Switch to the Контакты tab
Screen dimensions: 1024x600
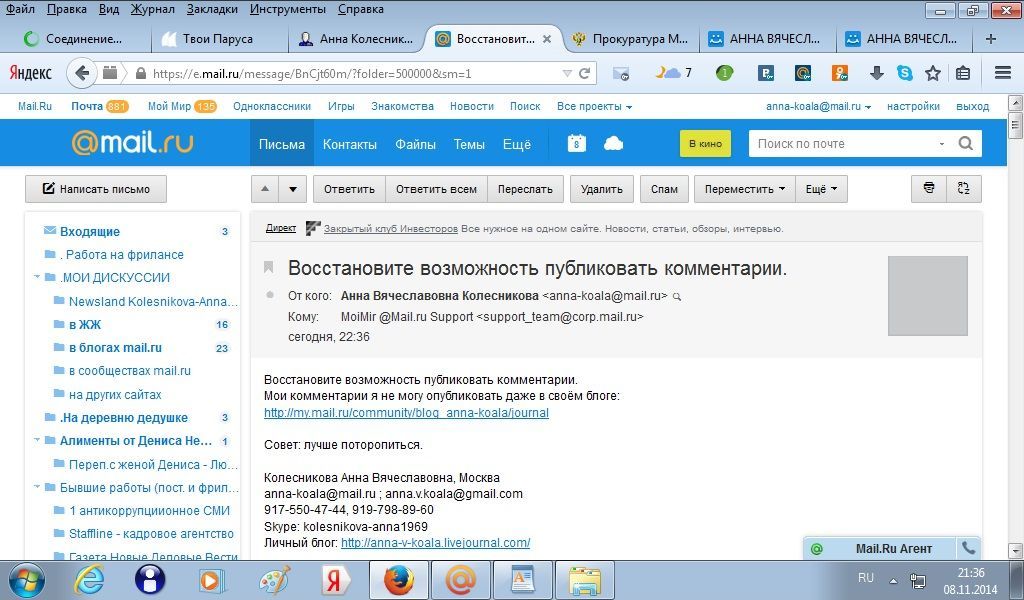(349, 144)
